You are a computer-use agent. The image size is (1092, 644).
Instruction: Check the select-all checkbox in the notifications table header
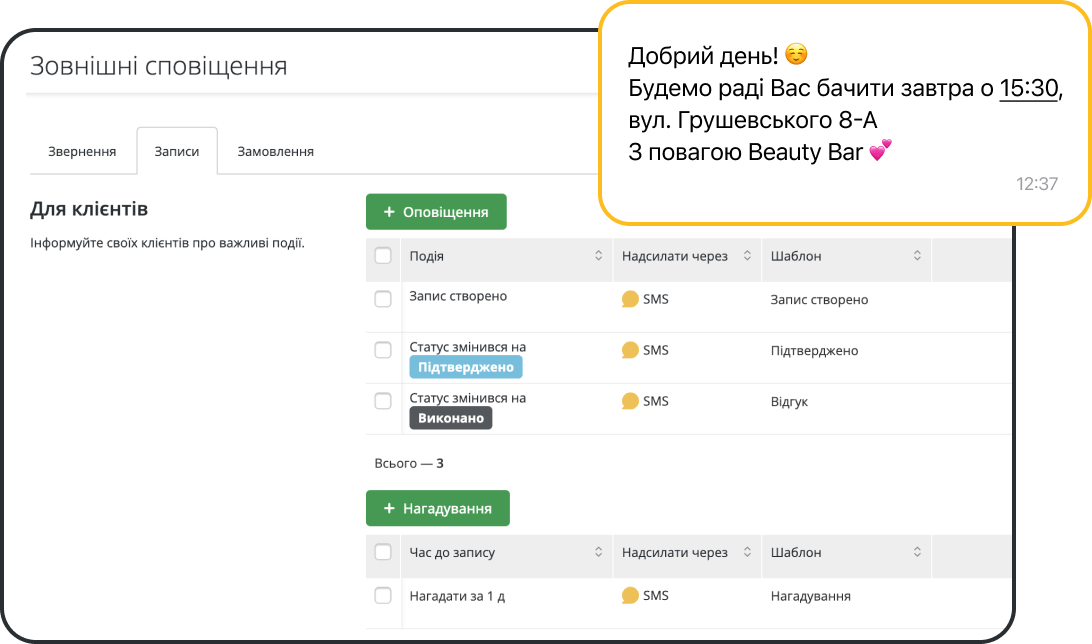pos(383,256)
